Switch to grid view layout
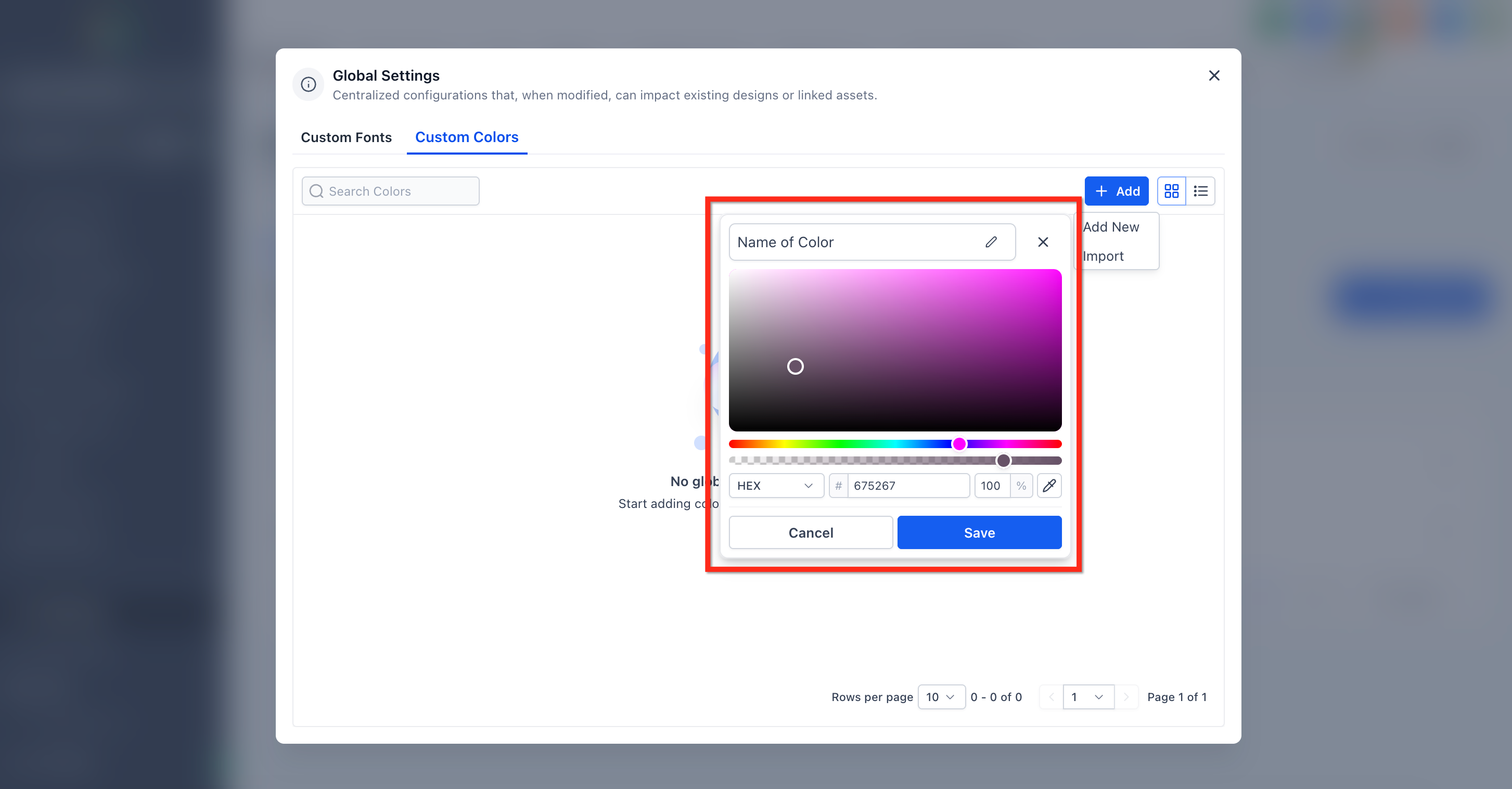Image resolution: width=1512 pixels, height=789 pixels. tap(1171, 191)
